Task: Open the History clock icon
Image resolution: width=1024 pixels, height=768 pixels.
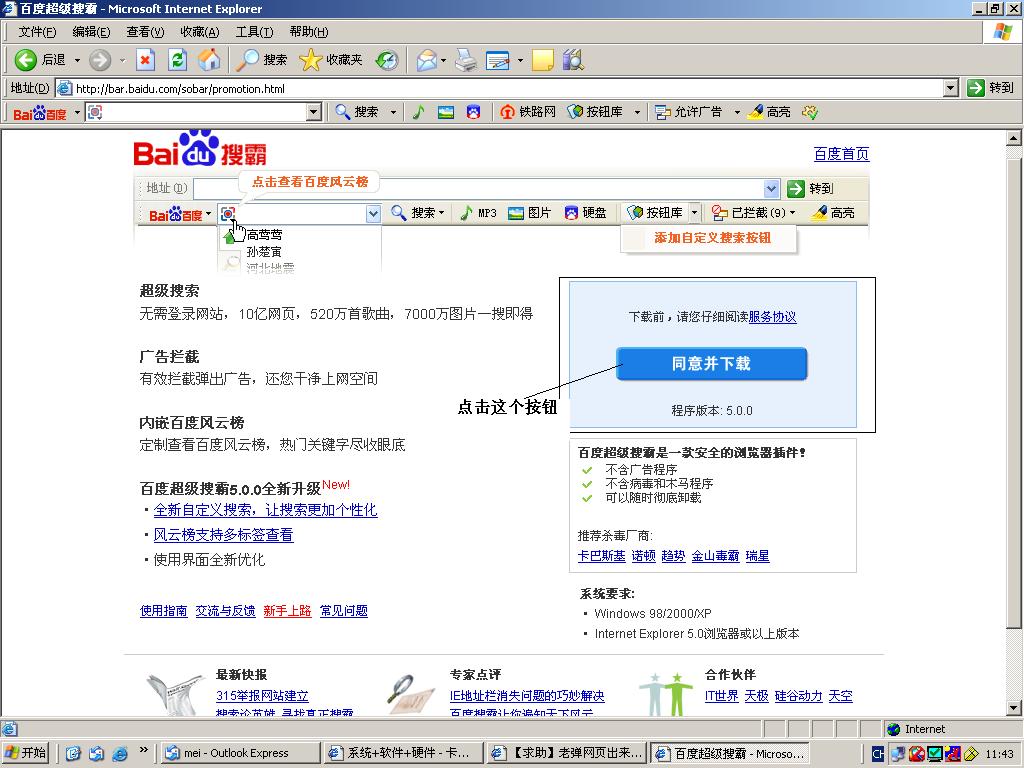Action: tap(387, 60)
